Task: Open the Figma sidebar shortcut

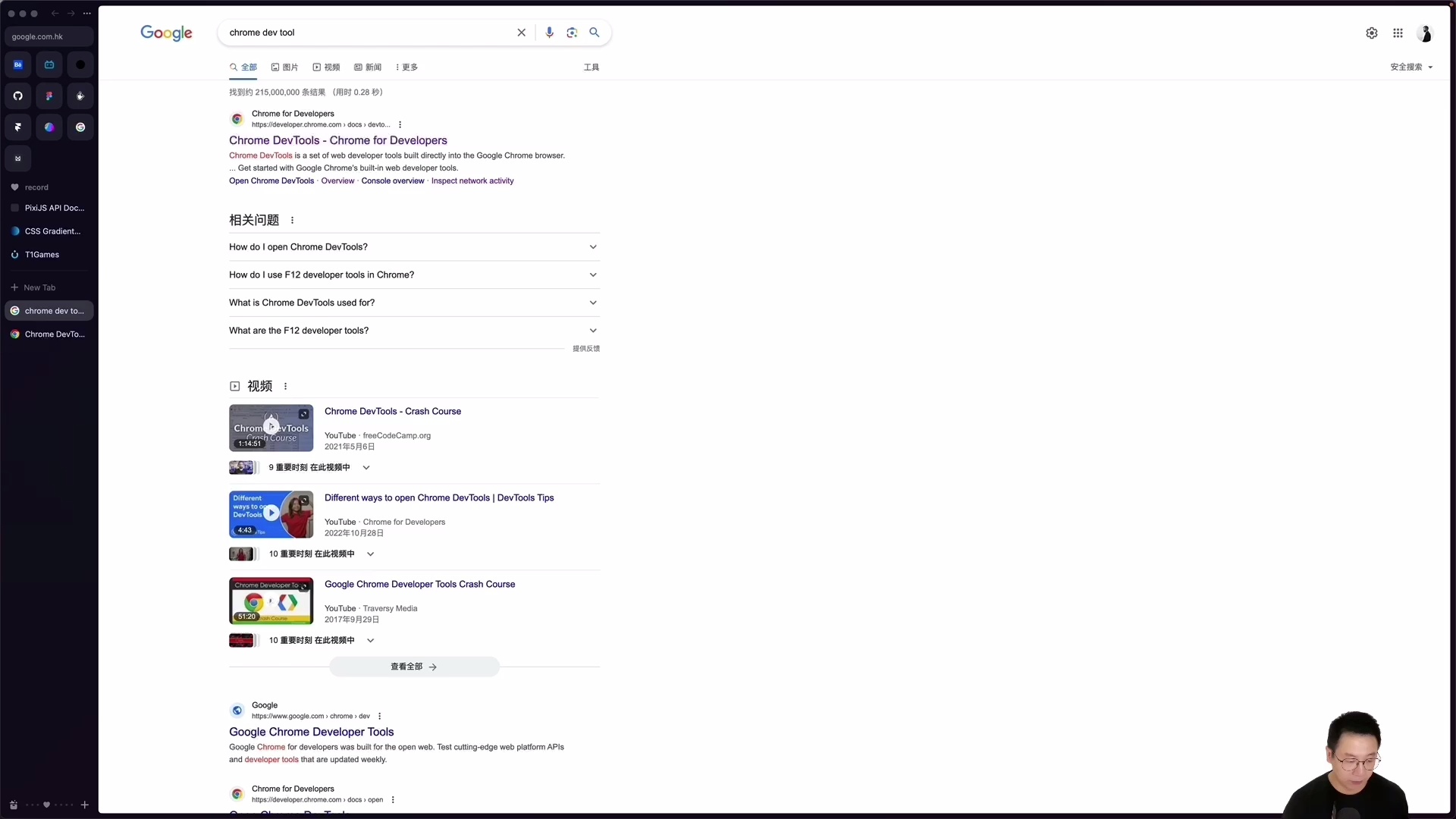Action: [x=49, y=96]
